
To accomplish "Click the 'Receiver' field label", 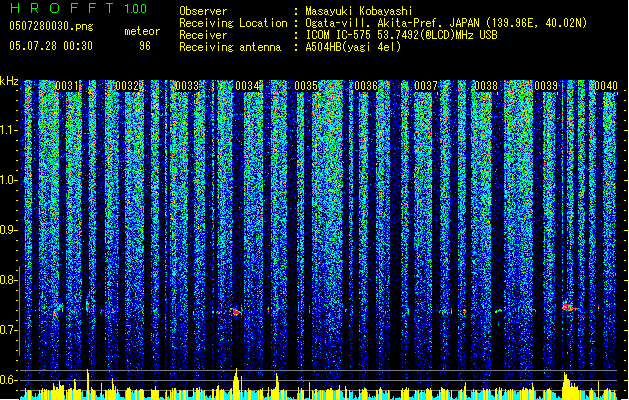I will click(x=203, y=35).
